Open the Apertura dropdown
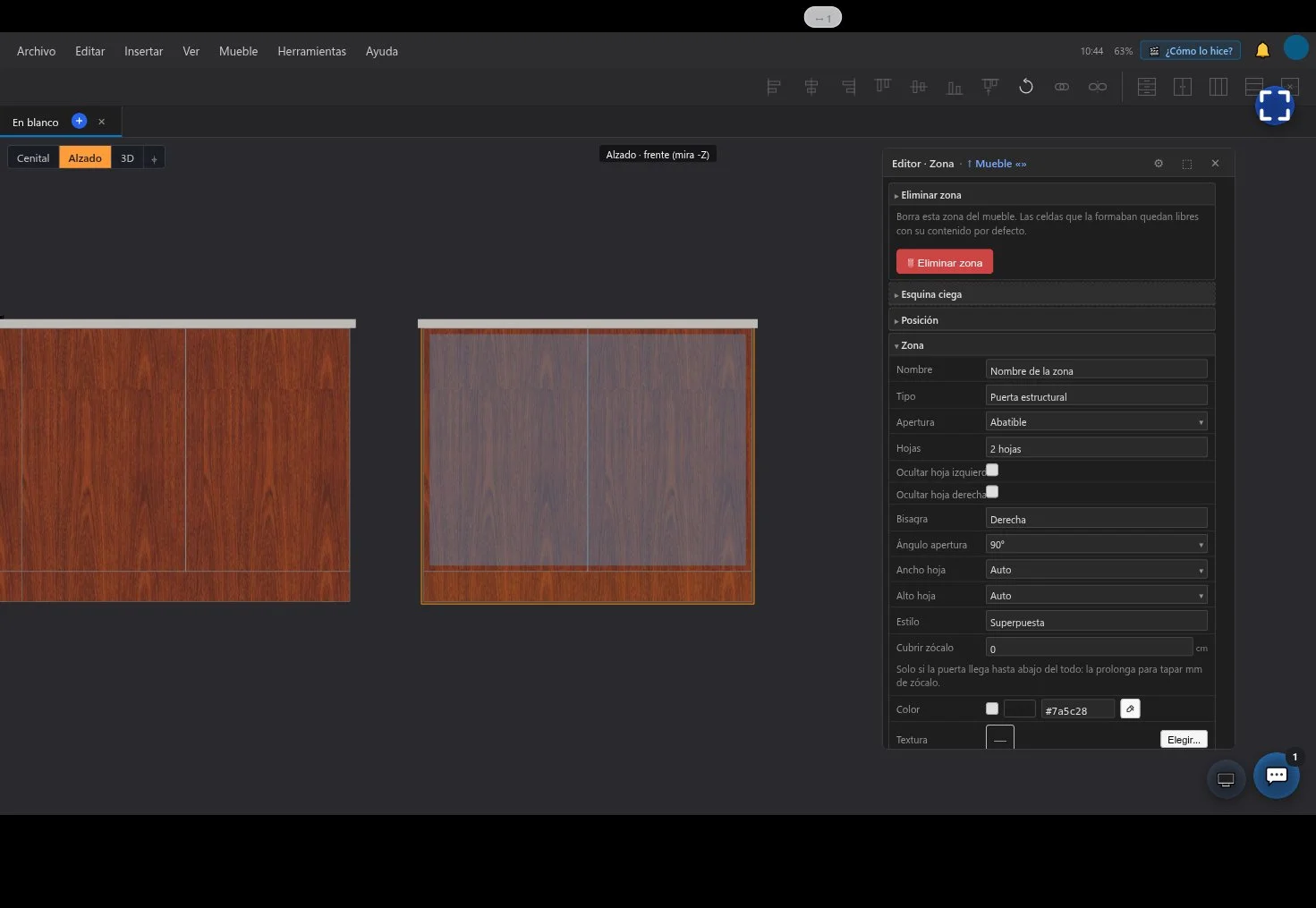This screenshot has width=1316, height=908. pos(1096,421)
